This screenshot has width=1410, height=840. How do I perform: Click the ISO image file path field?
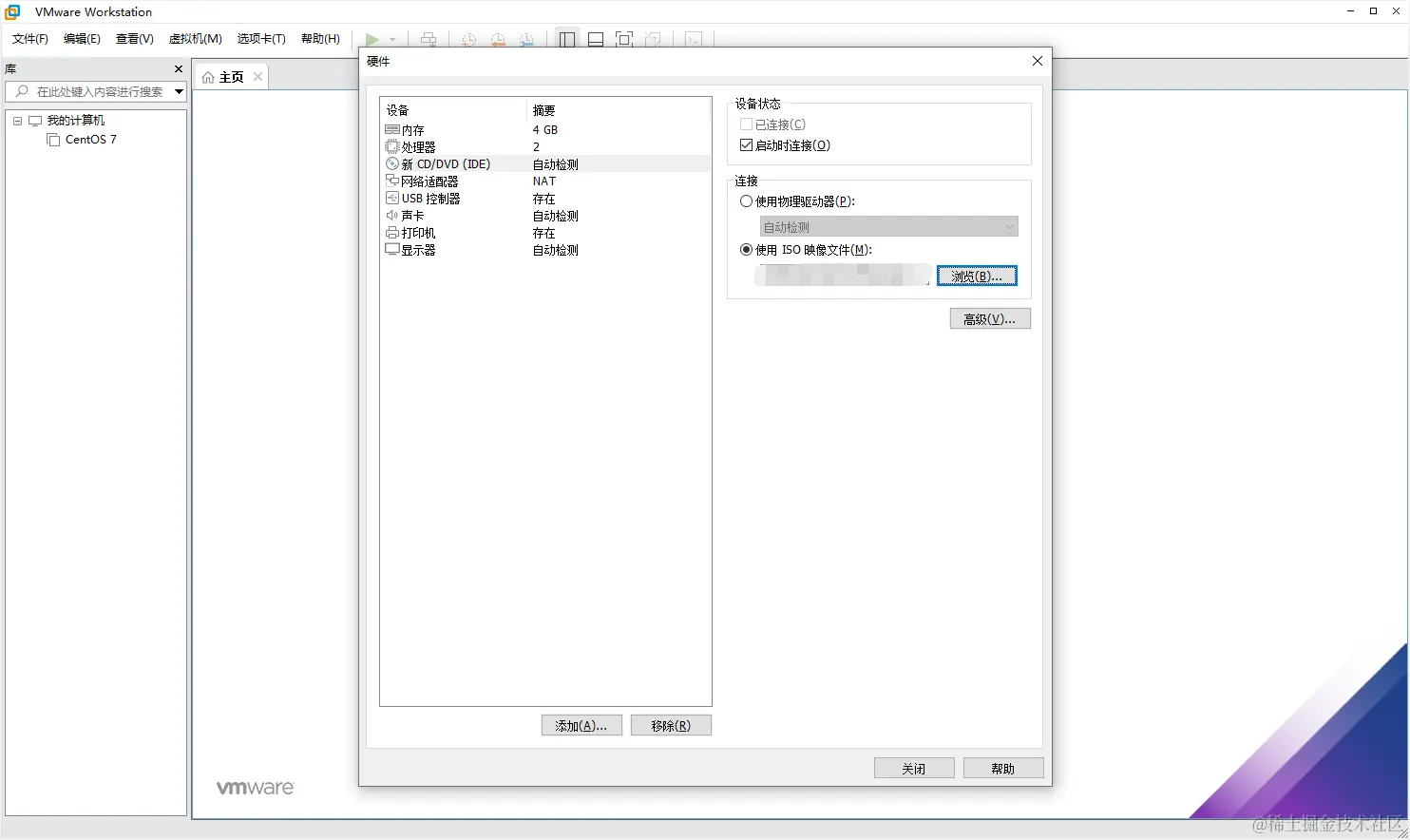click(x=843, y=276)
